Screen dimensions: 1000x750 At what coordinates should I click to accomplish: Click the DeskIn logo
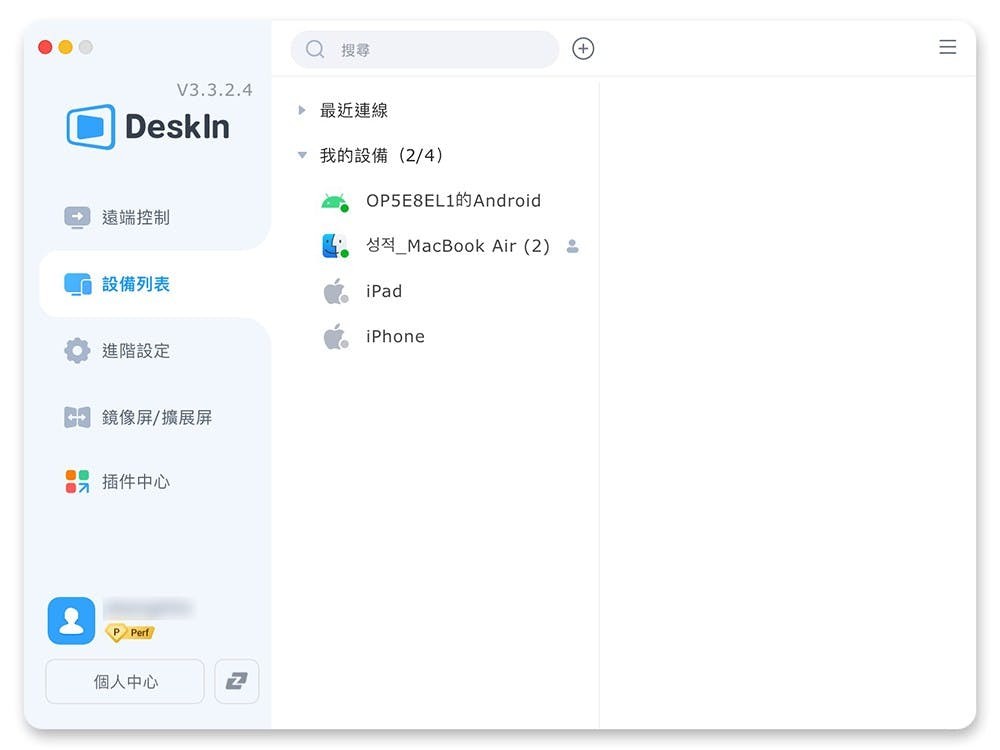click(148, 127)
